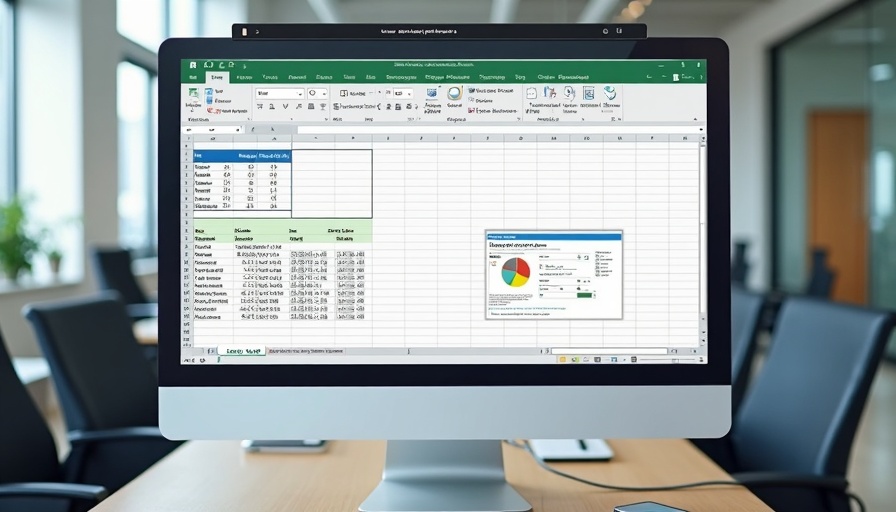
Task: Click the blue title bar of the floating dialog
Action: tap(553, 236)
